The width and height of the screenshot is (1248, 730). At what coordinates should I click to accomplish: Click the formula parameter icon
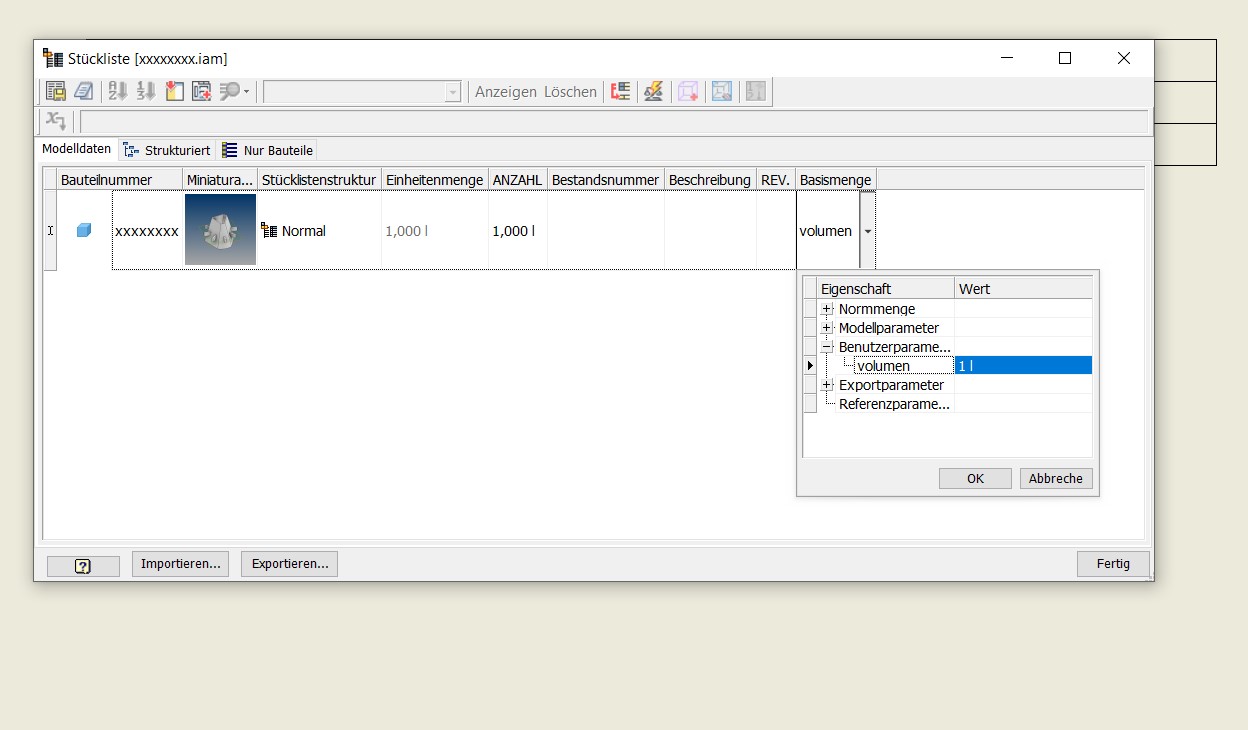[x=56, y=121]
